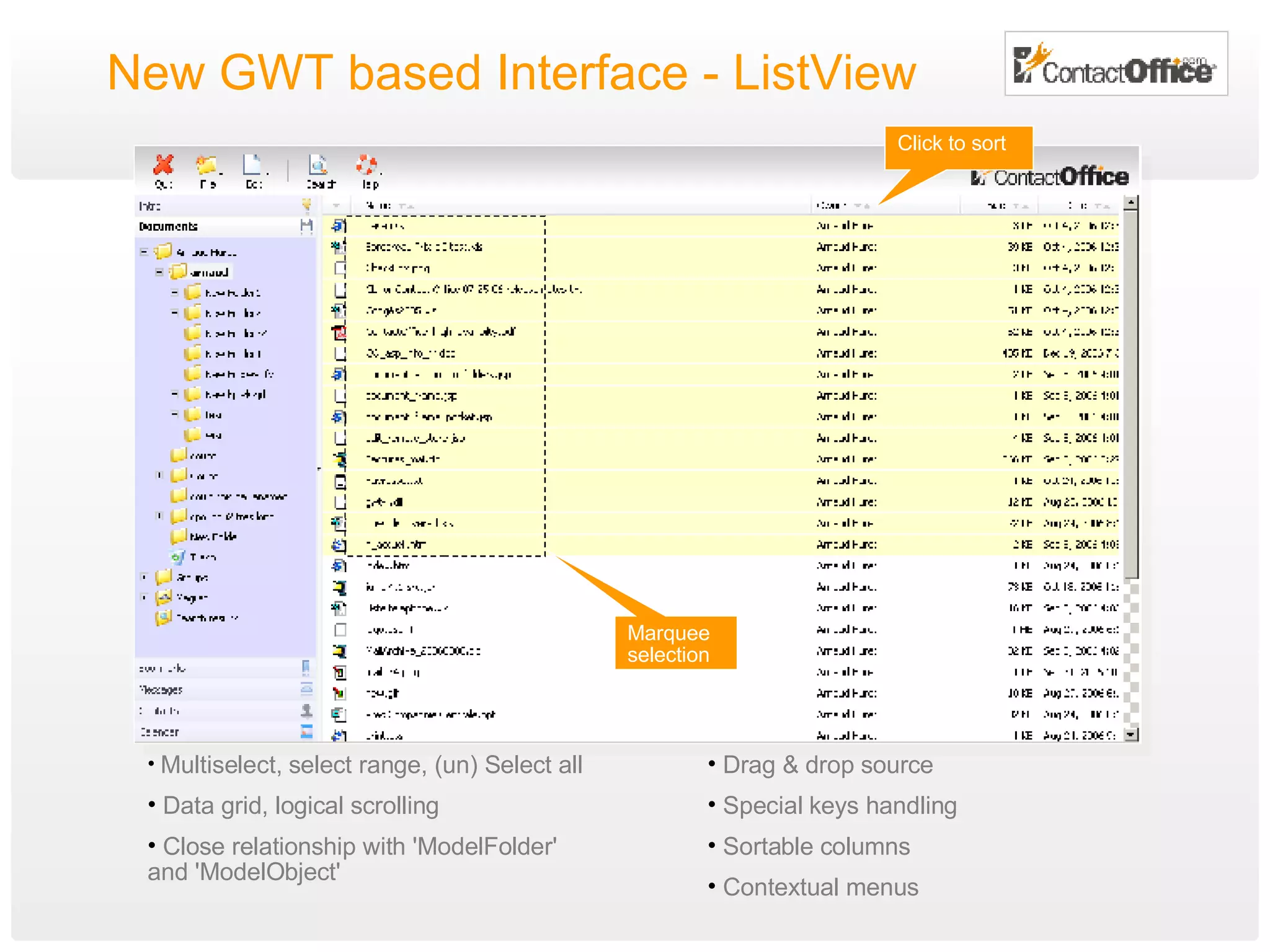Open the File folder toolbar icon
Screen dimensions: 1270x952
[207, 165]
